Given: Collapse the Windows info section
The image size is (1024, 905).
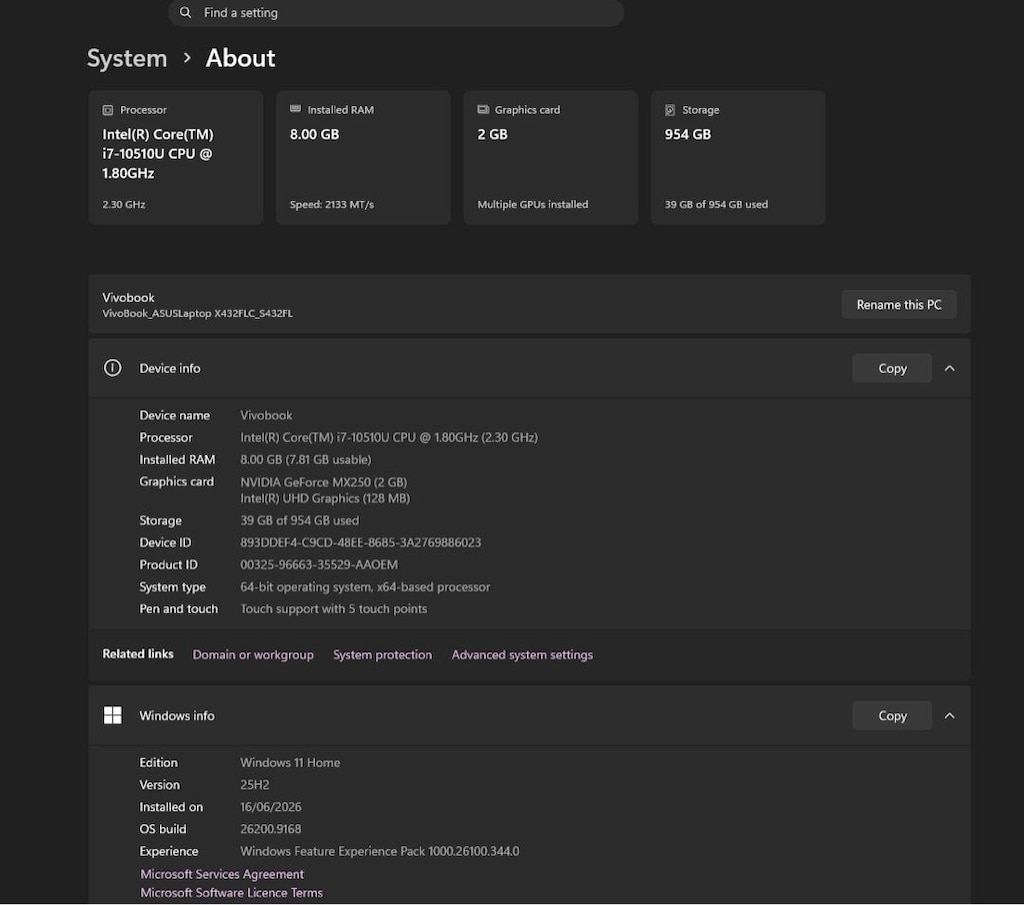Looking at the screenshot, I should (x=950, y=716).
